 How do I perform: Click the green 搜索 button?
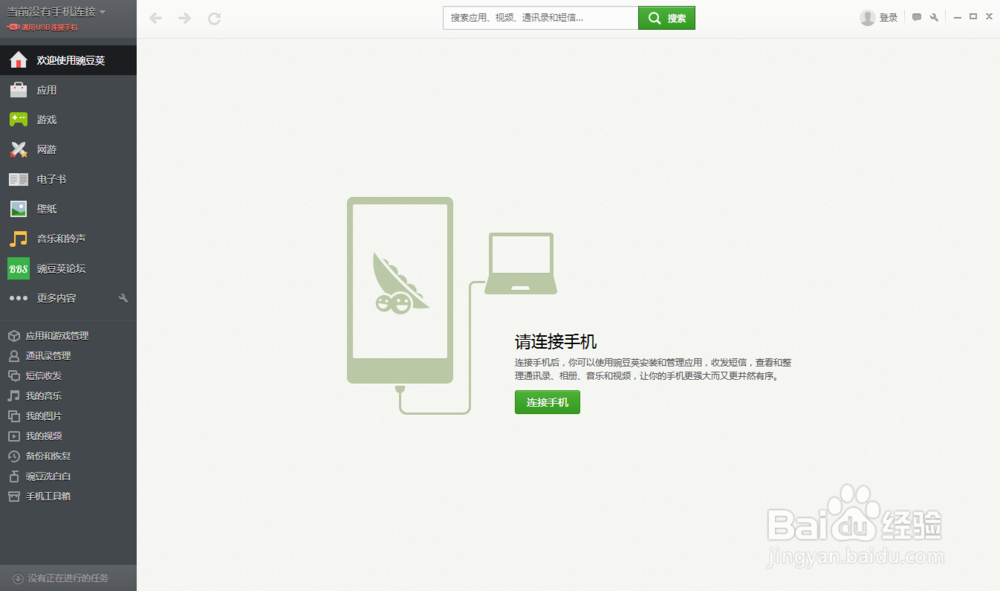666,18
